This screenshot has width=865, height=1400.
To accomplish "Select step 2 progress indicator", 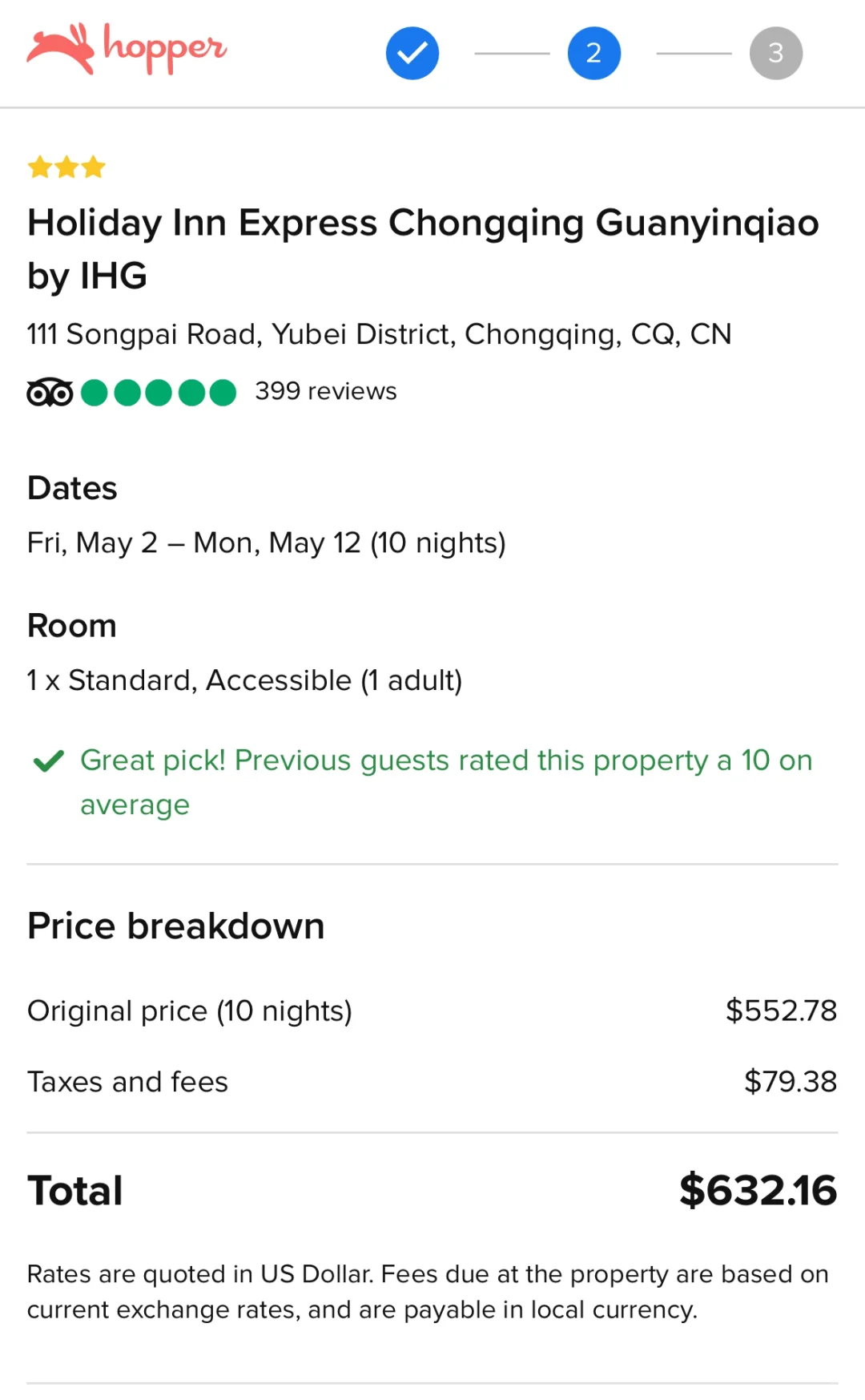I will pyautogui.click(x=593, y=53).
